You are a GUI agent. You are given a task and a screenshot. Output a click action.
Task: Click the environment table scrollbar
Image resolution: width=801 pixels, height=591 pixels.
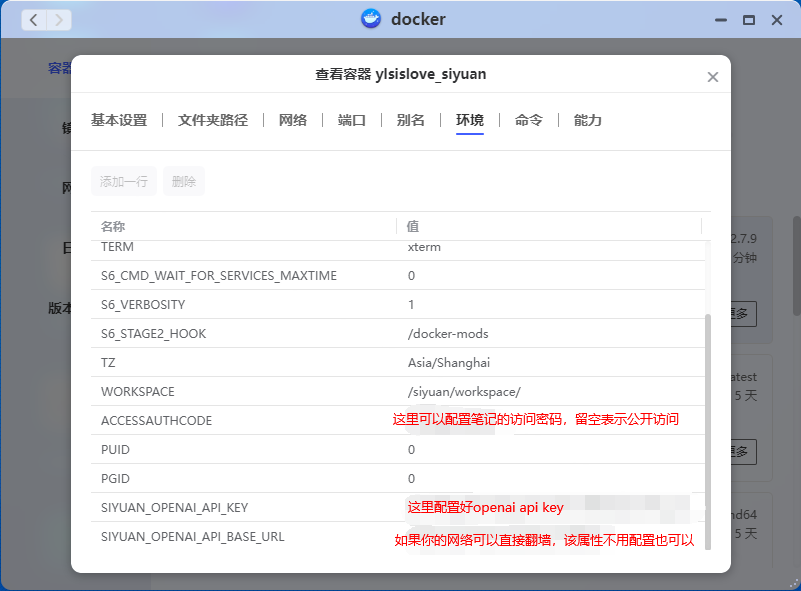tap(709, 430)
